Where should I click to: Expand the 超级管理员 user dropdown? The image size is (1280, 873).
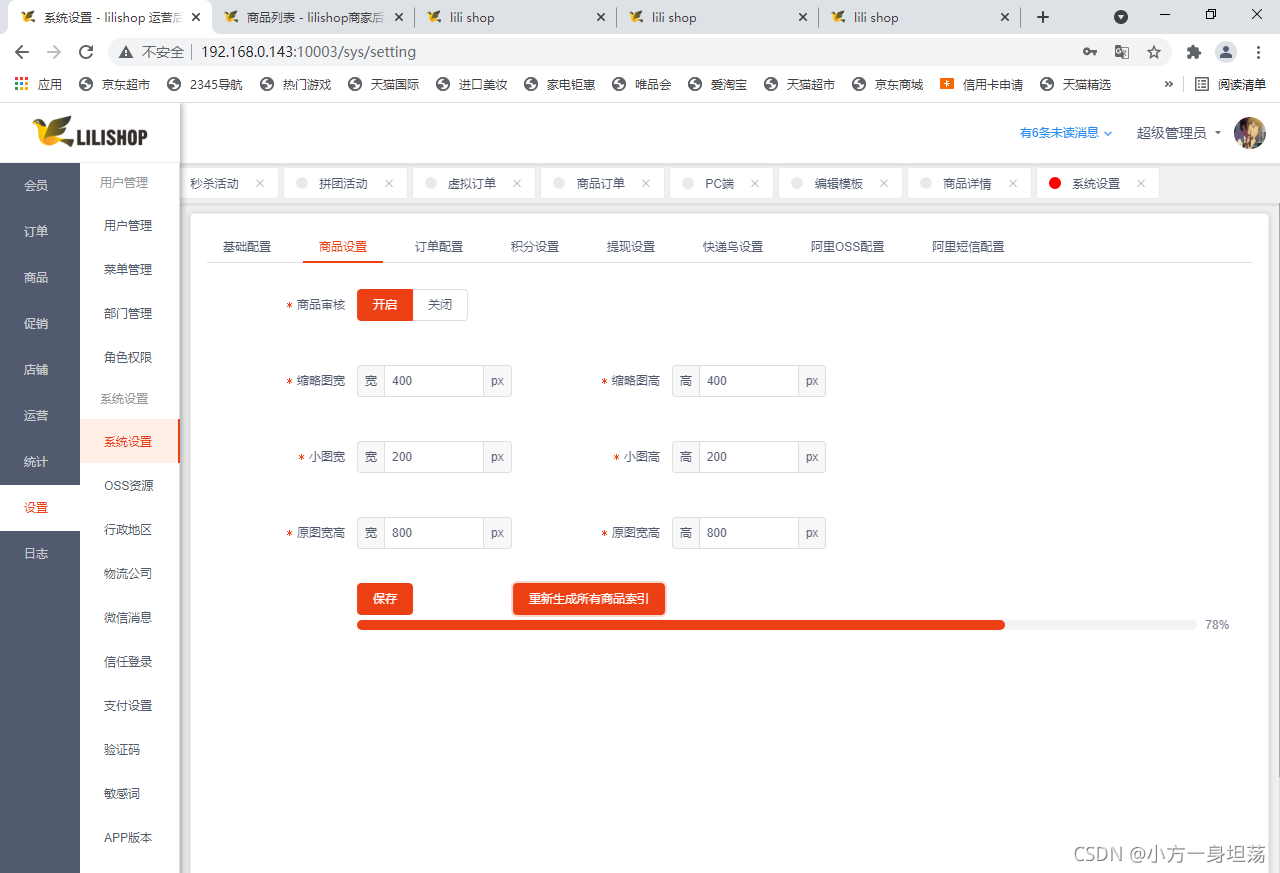click(x=1179, y=133)
